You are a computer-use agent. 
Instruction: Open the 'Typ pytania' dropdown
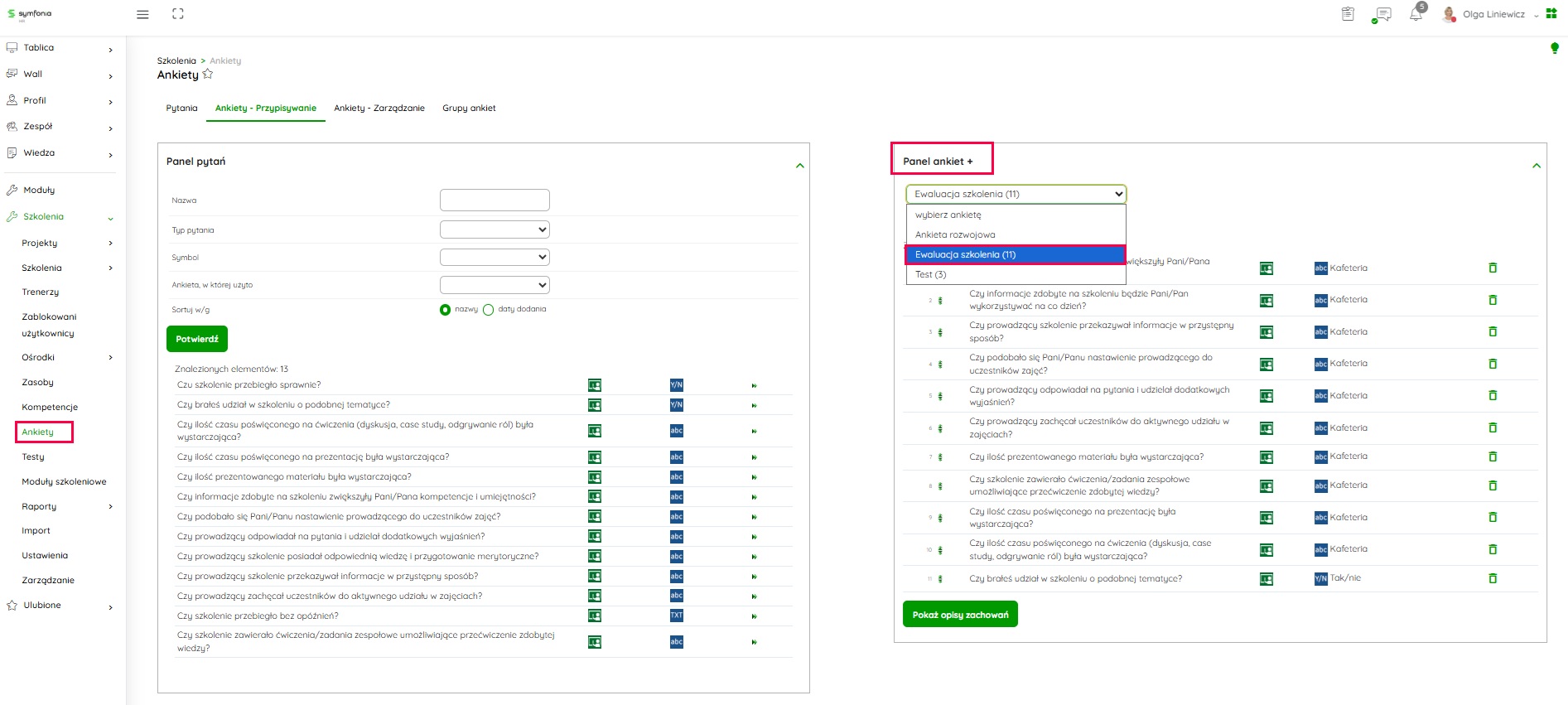click(x=495, y=229)
